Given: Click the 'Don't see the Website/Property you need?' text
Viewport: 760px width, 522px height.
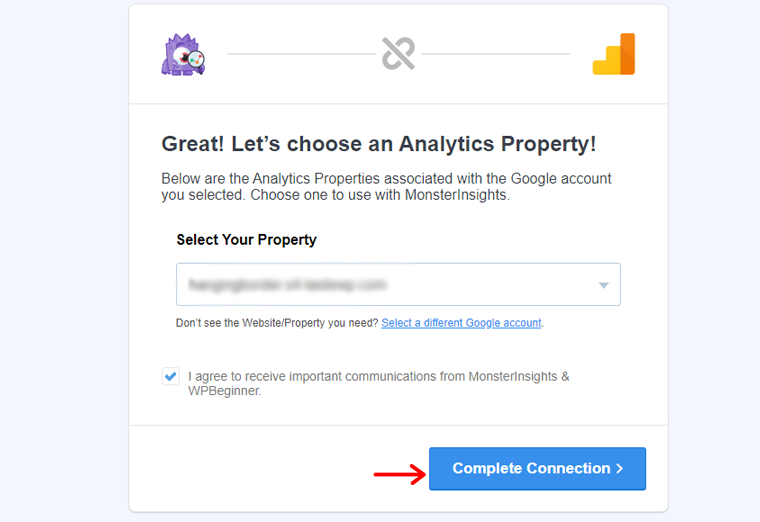Looking at the screenshot, I should tap(277, 323).
